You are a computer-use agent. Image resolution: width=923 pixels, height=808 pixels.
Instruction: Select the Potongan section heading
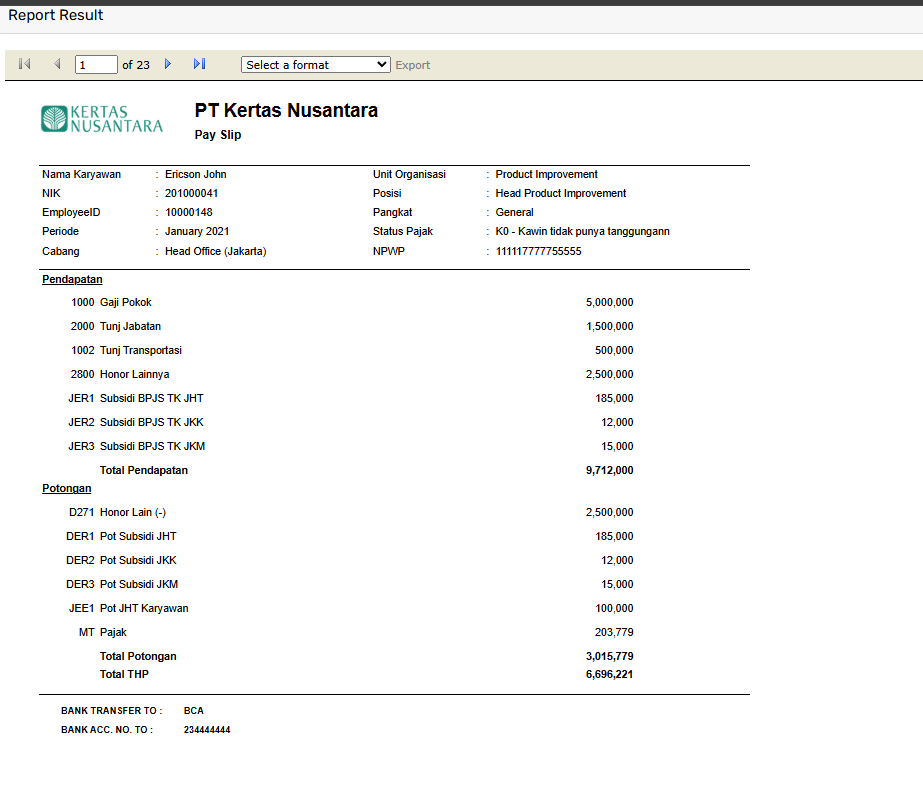pyautogui.click(x=67, y=488)
